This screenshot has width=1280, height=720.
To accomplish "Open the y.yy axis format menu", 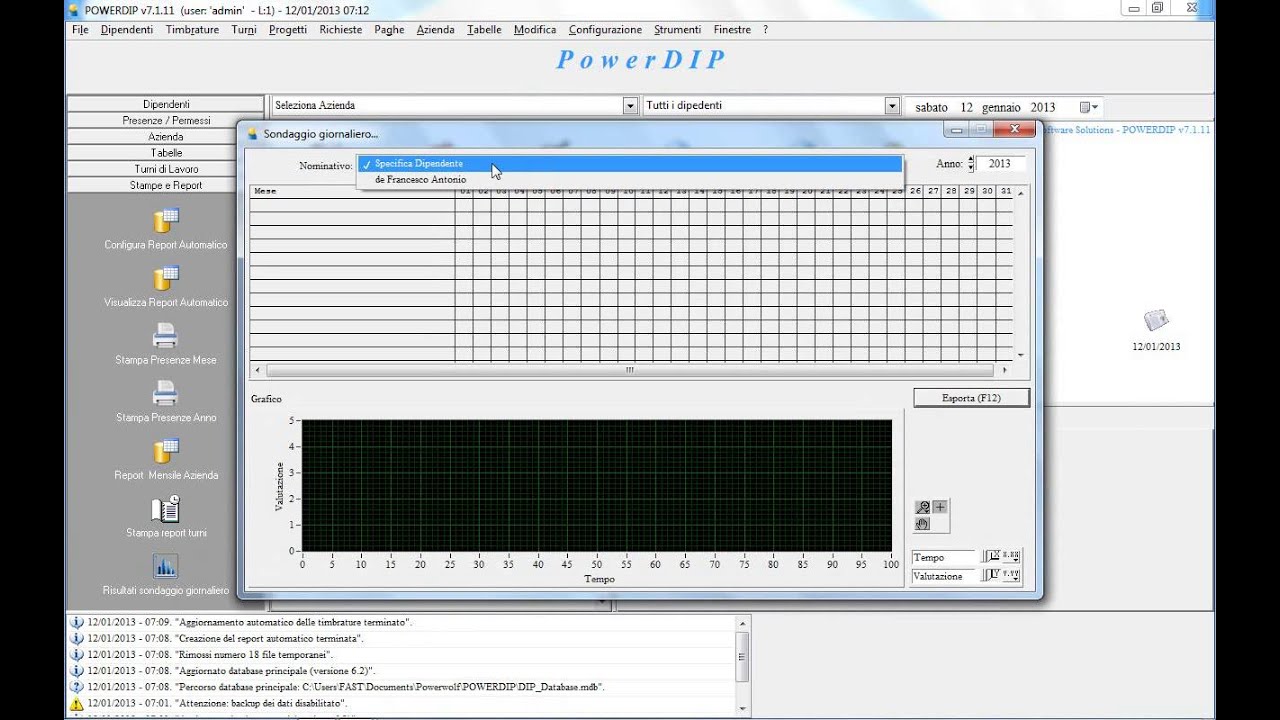I will pos(1011,575).
